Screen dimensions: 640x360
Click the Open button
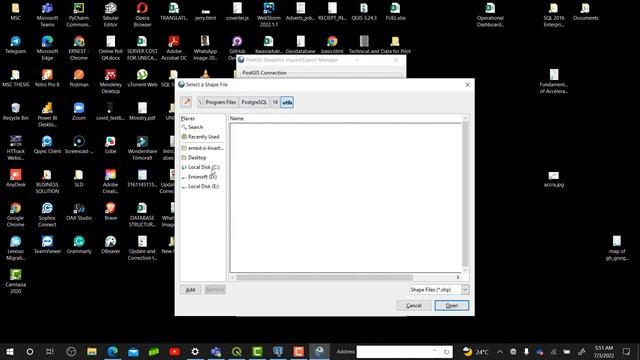coord(451,305)
